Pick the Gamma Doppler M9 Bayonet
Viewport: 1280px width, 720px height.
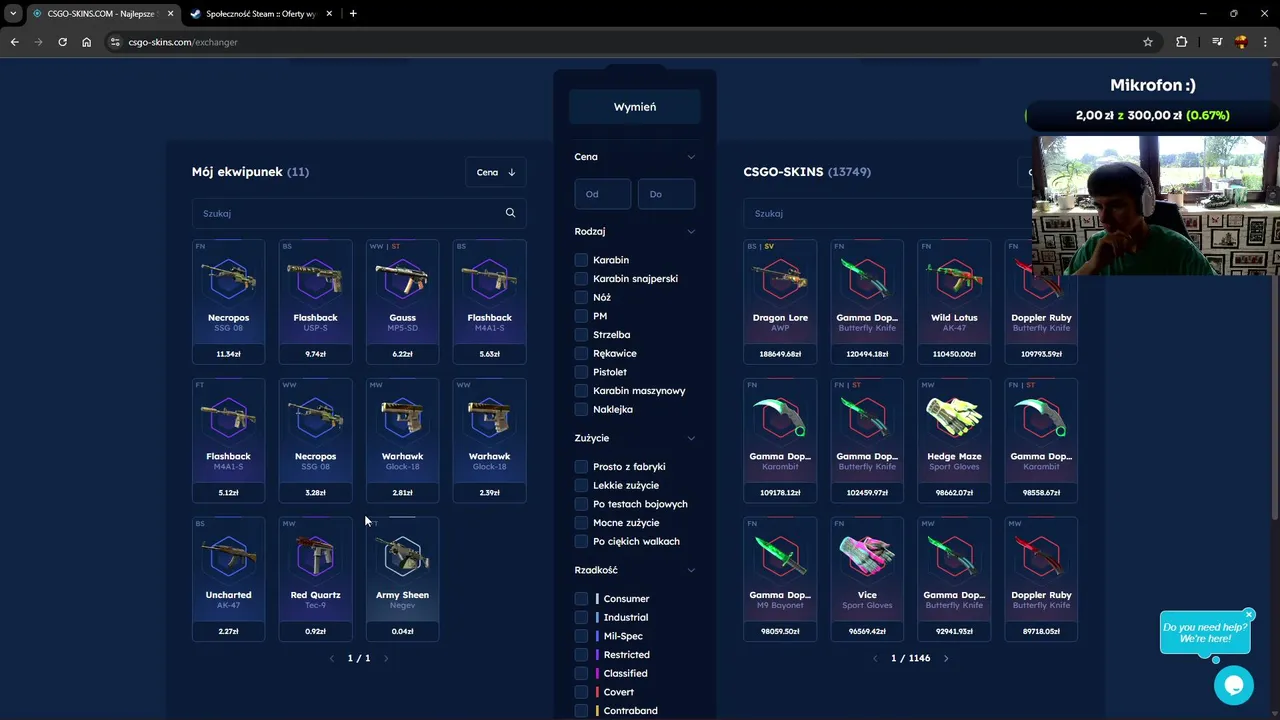(780, 579)
